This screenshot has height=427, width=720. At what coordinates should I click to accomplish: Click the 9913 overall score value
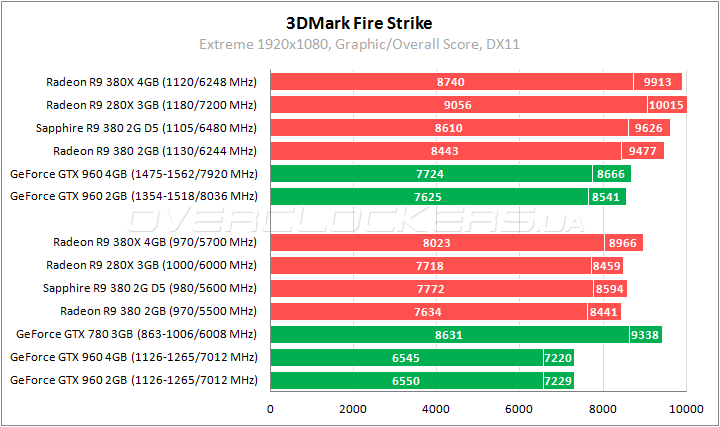pyautogui.click(x=657, y=82)
